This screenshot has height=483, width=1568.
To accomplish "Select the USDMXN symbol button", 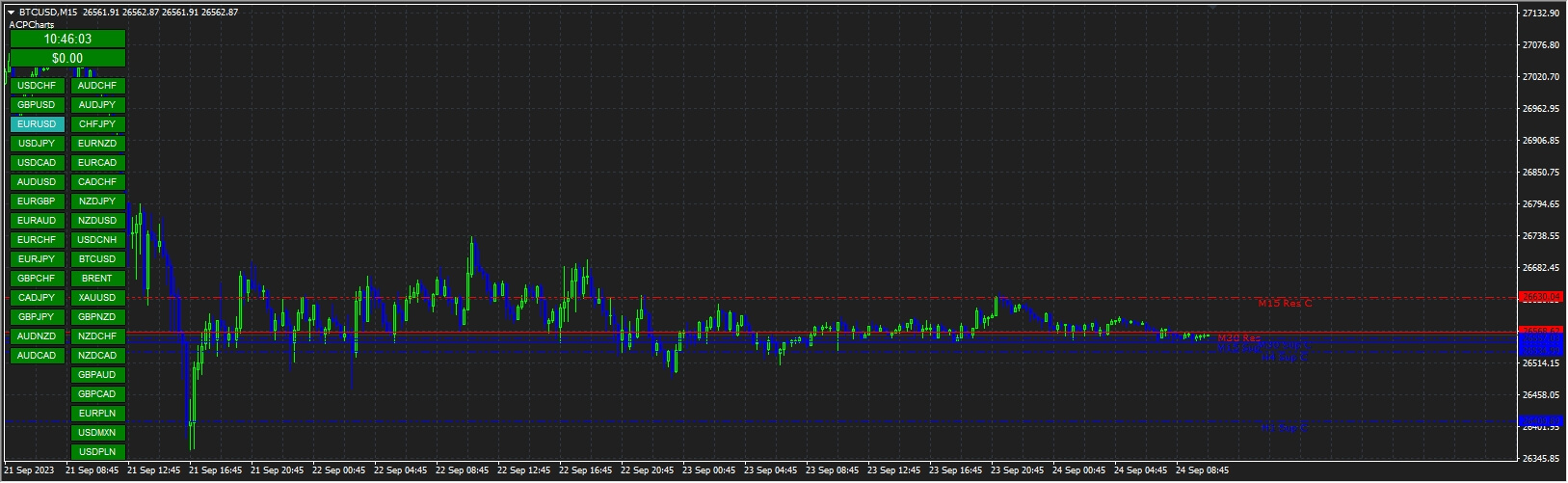I will click(x=97, y=433).
